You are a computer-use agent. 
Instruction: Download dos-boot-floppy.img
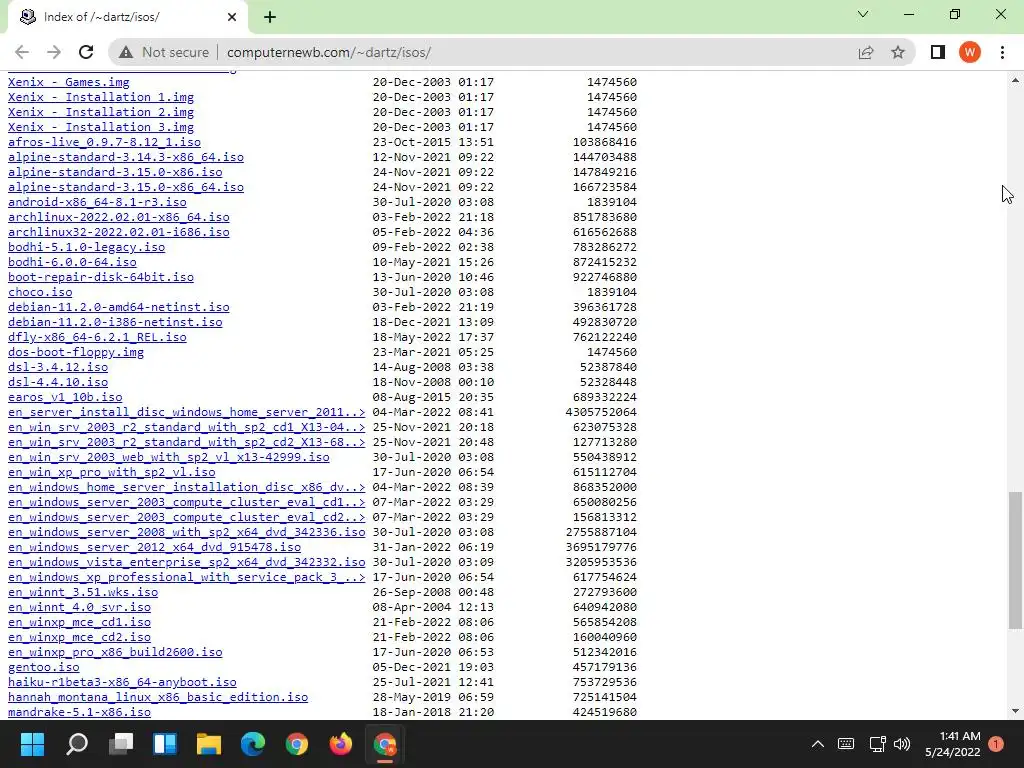click(76, 353)
